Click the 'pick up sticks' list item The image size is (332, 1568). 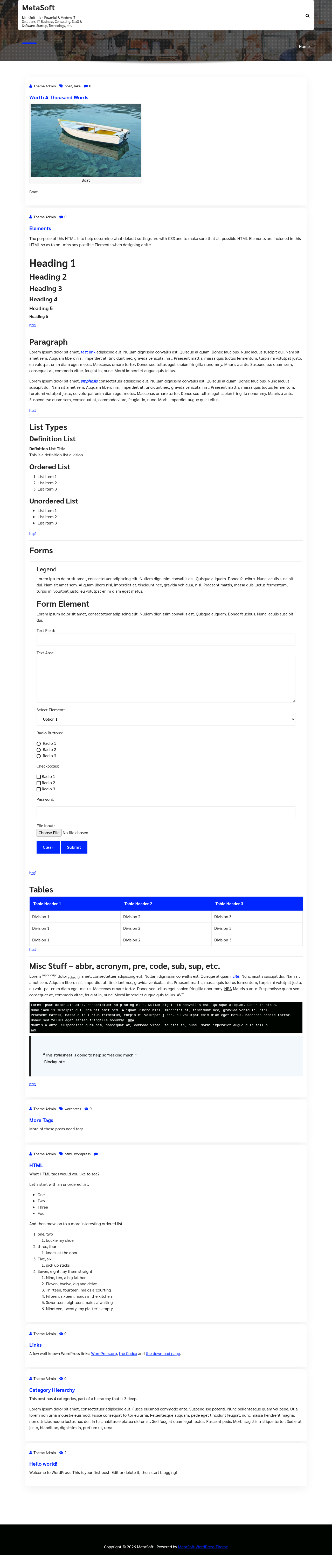coord(58,1266)
